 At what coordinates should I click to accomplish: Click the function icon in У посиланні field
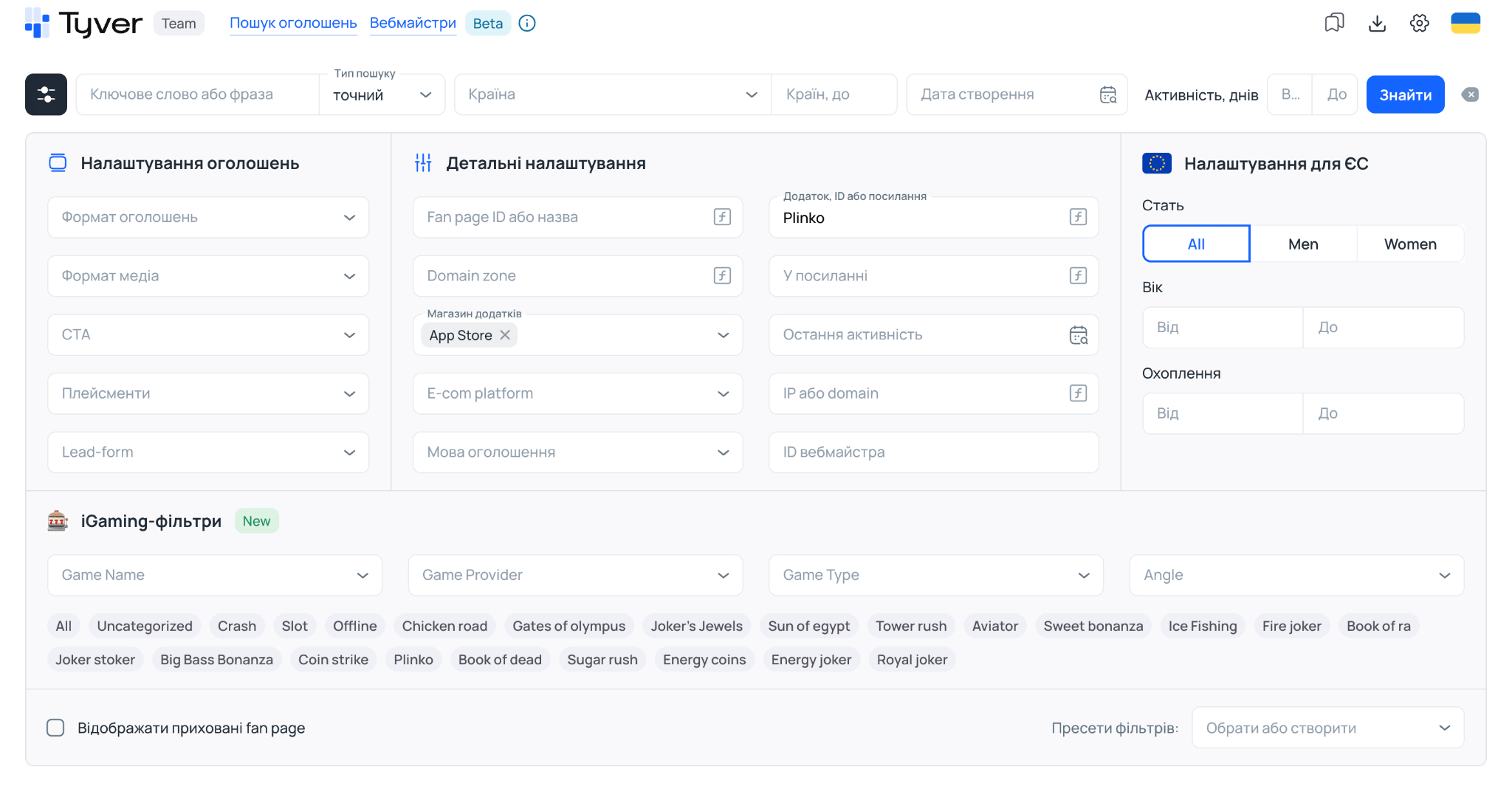[1078, 276]
